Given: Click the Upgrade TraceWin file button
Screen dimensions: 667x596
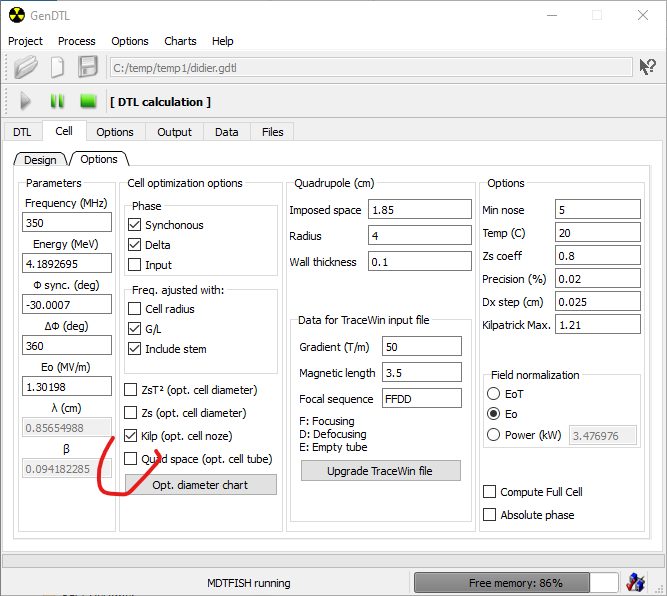Looking at the screenshot, I should pos(380,471).
